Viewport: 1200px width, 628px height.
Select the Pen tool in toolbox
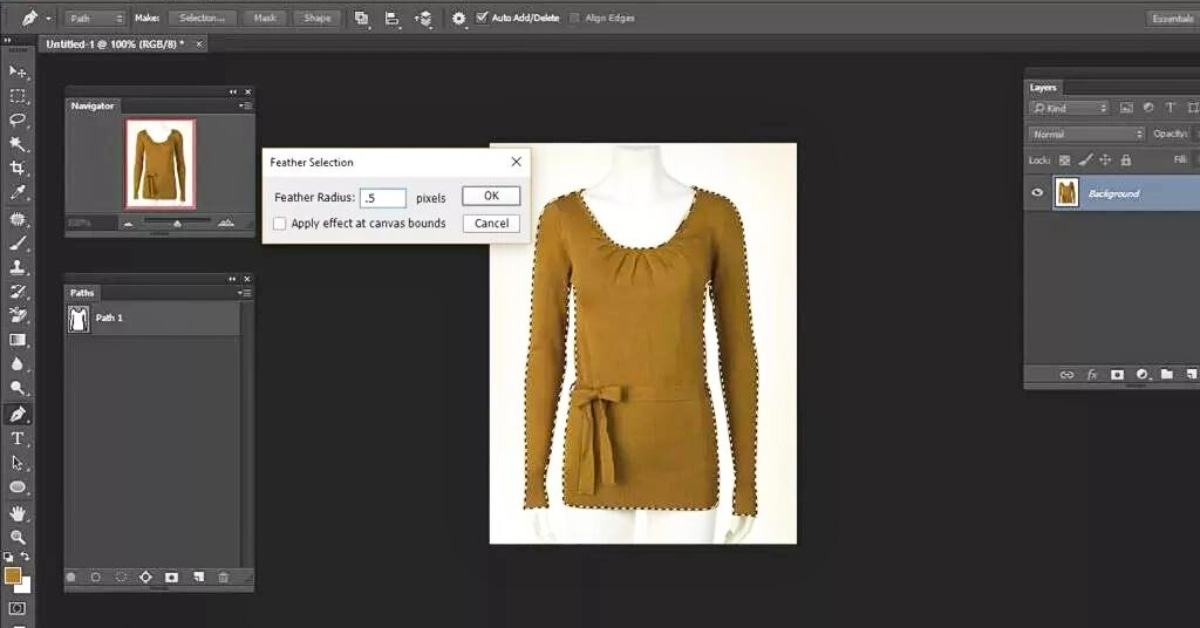pyautogui.click(x=17, y=414)
